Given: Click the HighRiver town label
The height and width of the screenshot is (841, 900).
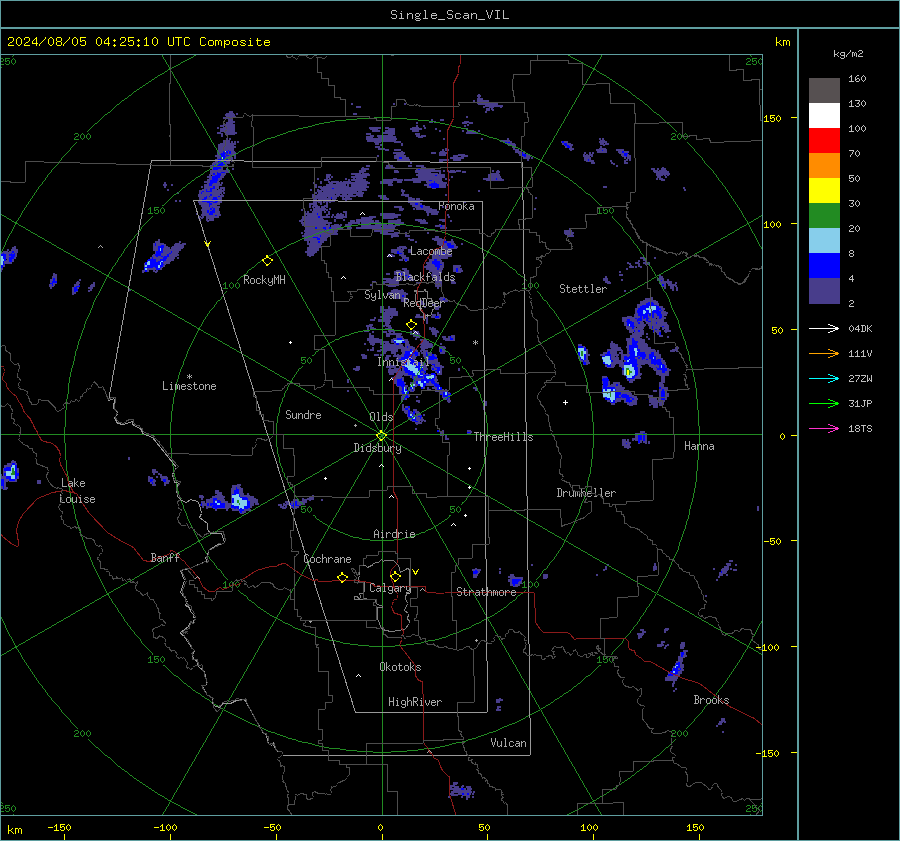Looking at the screenshot, I should click(415, 702).
